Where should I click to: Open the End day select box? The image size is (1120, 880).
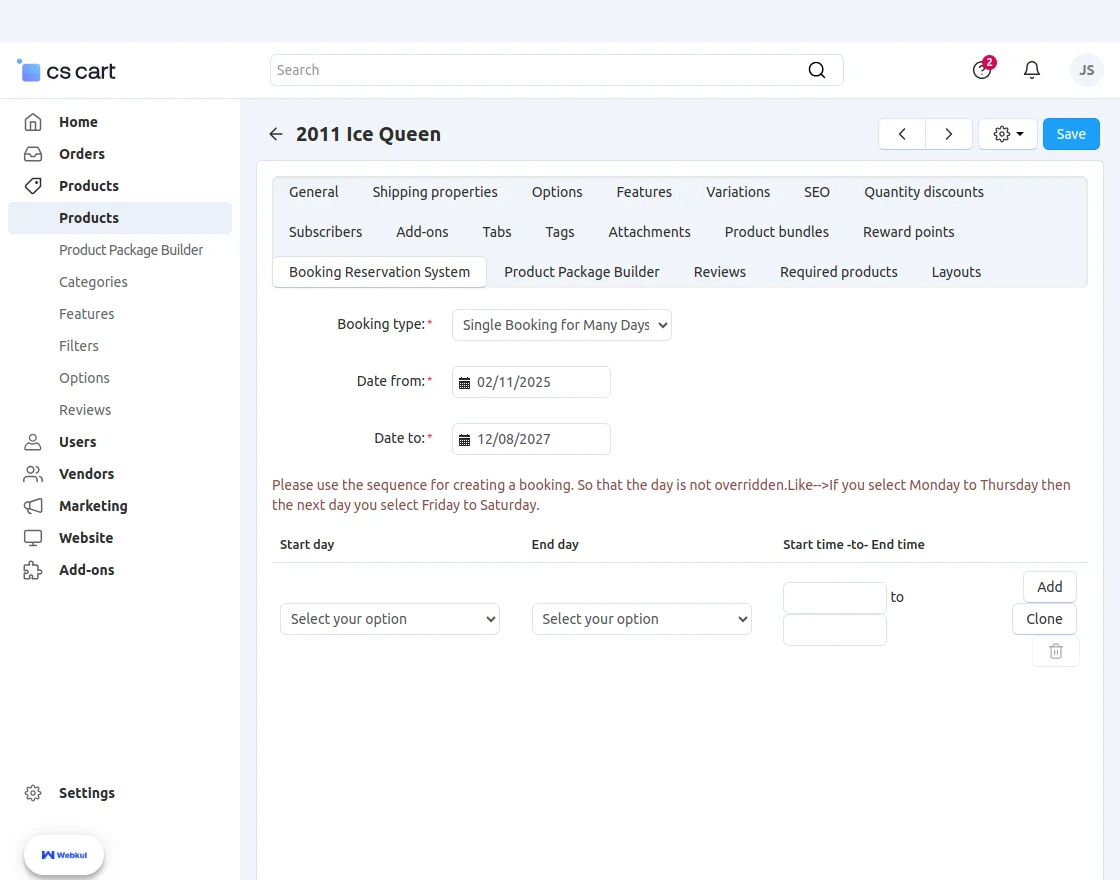[x=641, y=619]
